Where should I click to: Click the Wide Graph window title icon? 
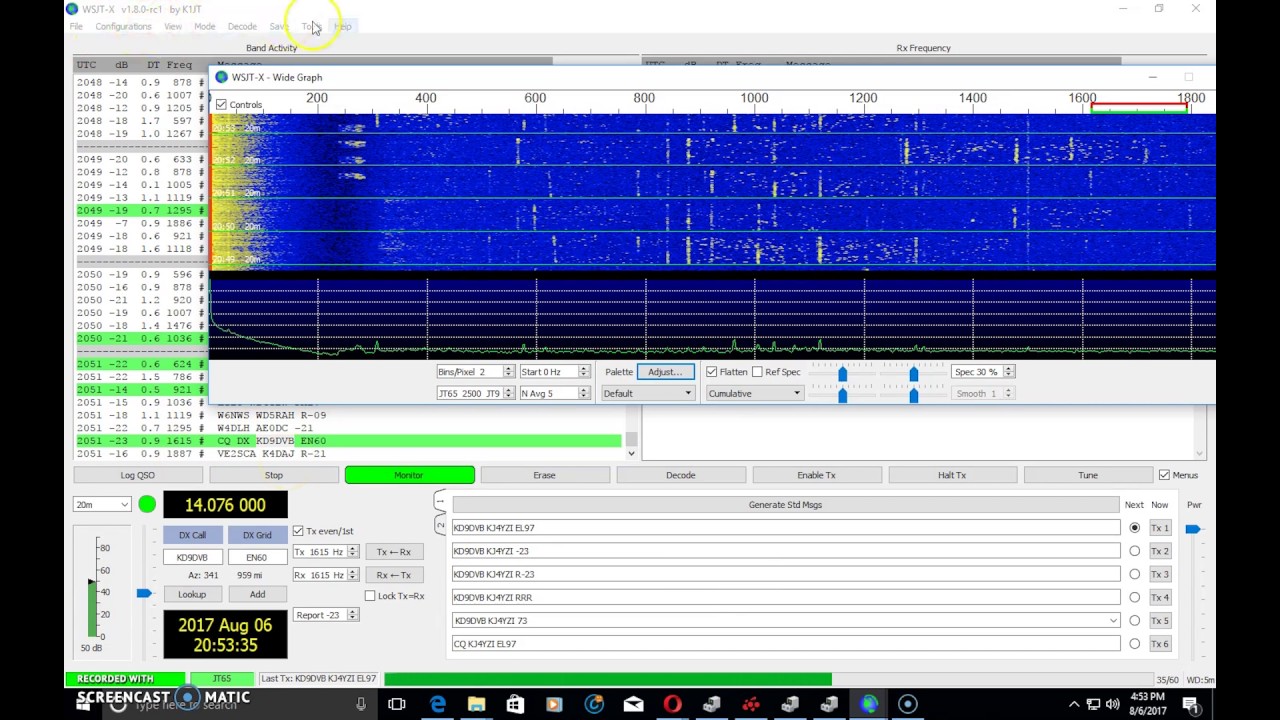pyautogui.click(x=222, y=77)
